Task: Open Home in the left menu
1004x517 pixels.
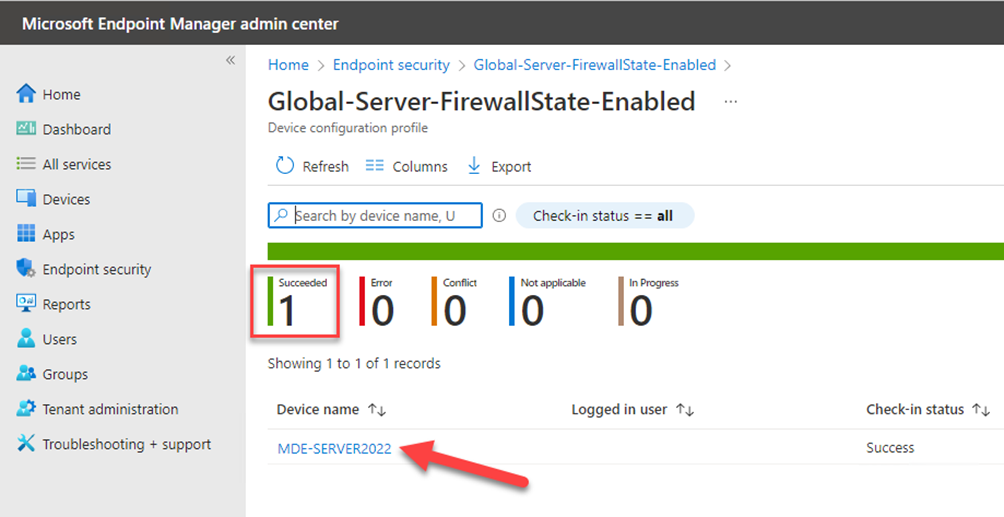Action: tap(61, 94)
